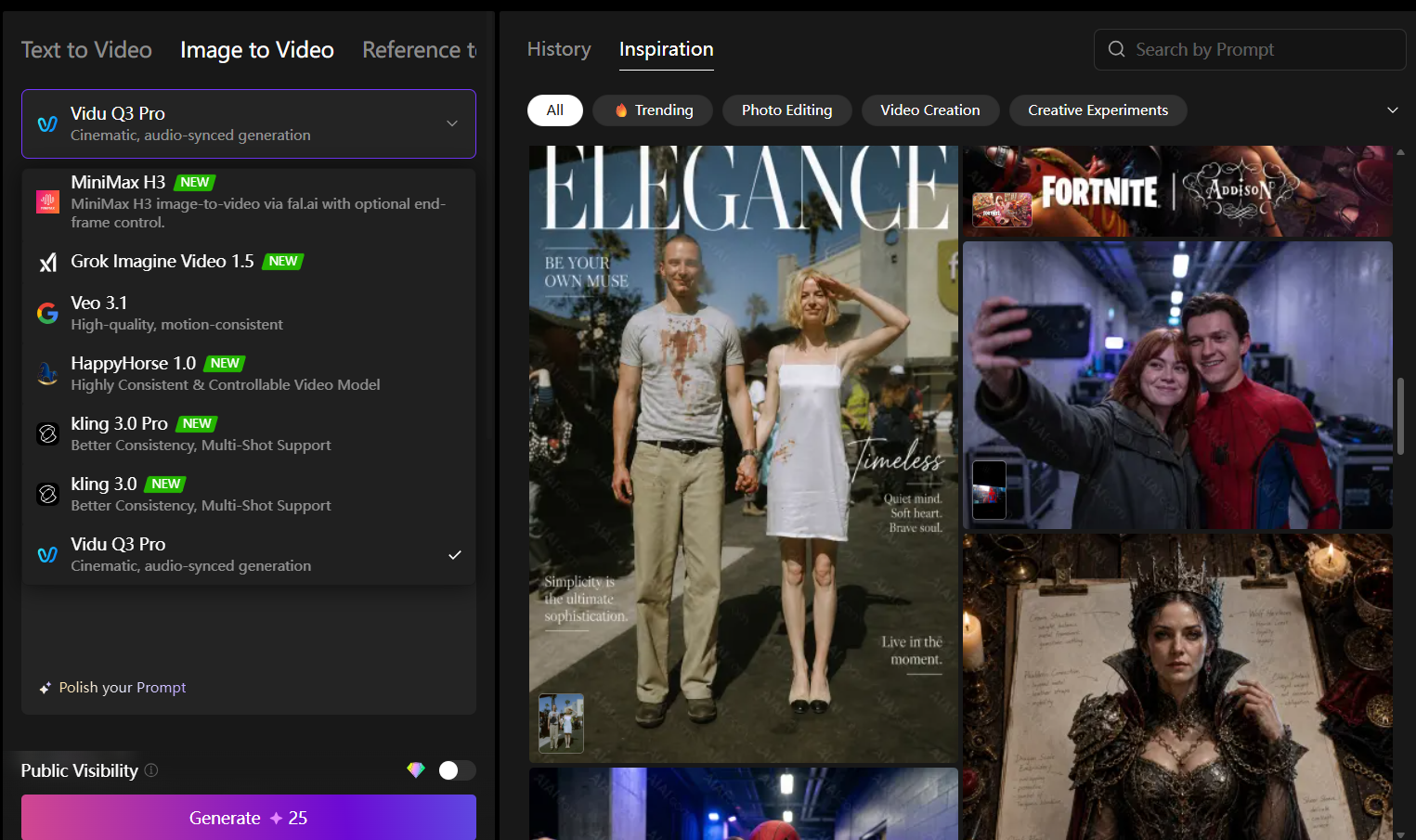Click the Public Visibility info icon

pyautogui.click(x=151, y=770)
